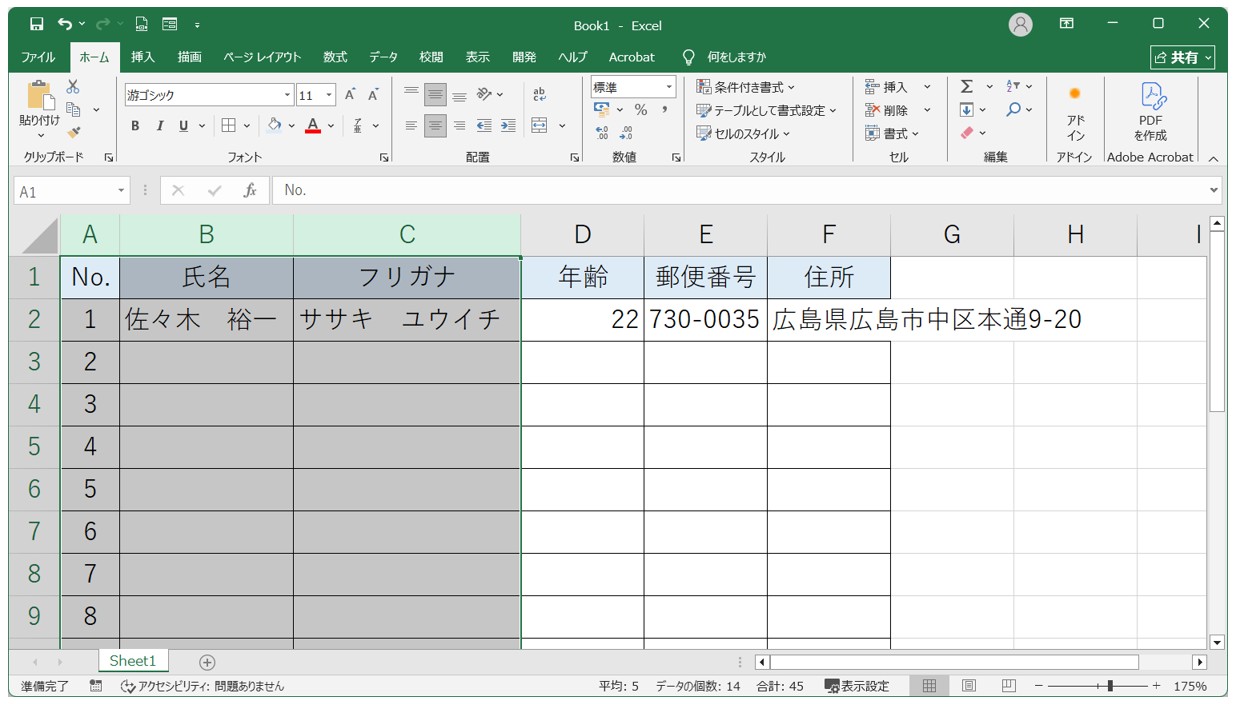This screenshot has height=704, width=1236.
Task: Apply percent style with % icon
Action: [641, 110]
